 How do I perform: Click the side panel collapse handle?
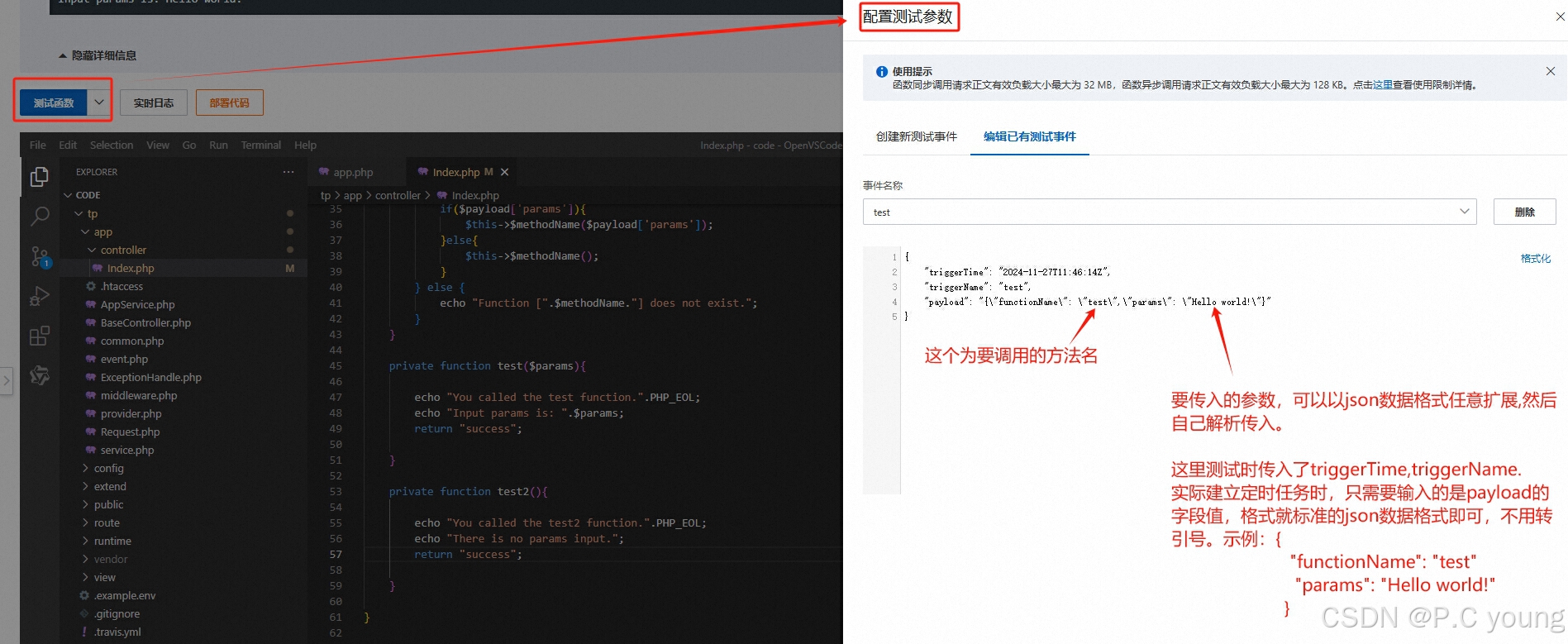[6, 381]
